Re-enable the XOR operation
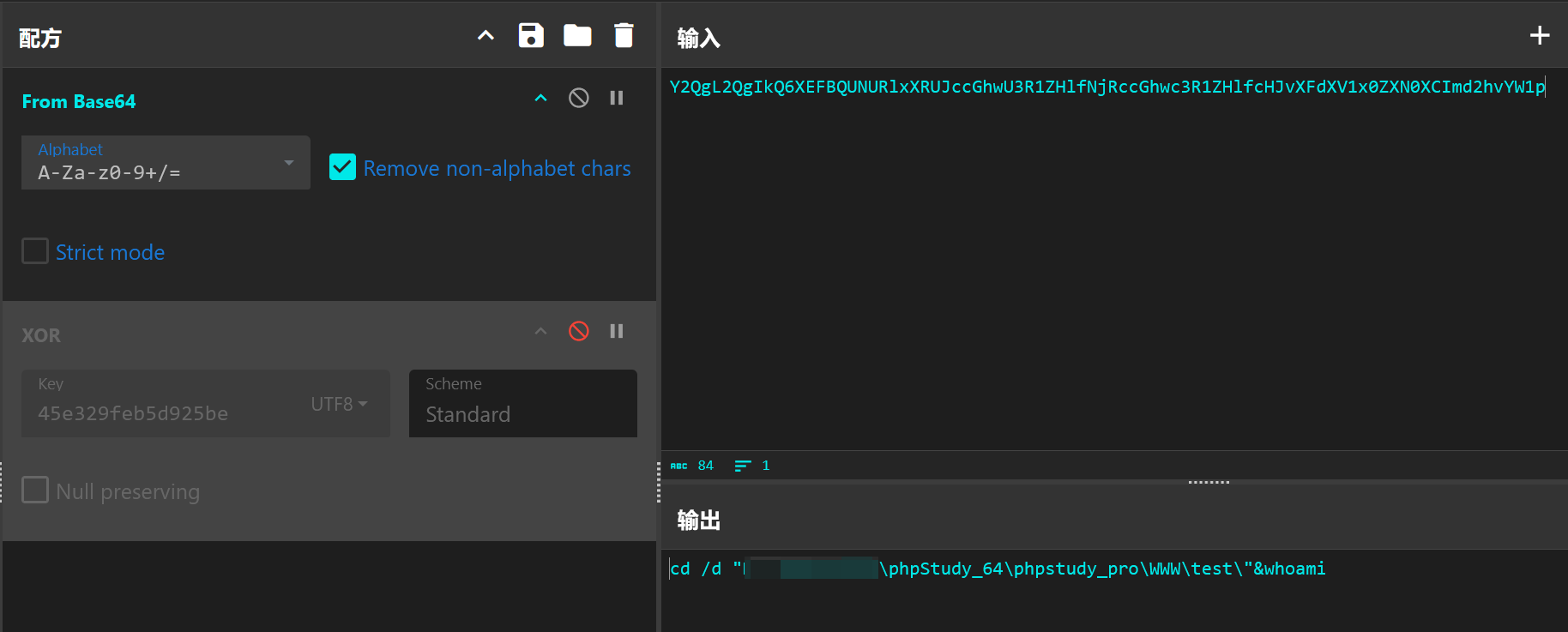Image resolution: width=1568 pixels, height=632 pixels. 579,331
